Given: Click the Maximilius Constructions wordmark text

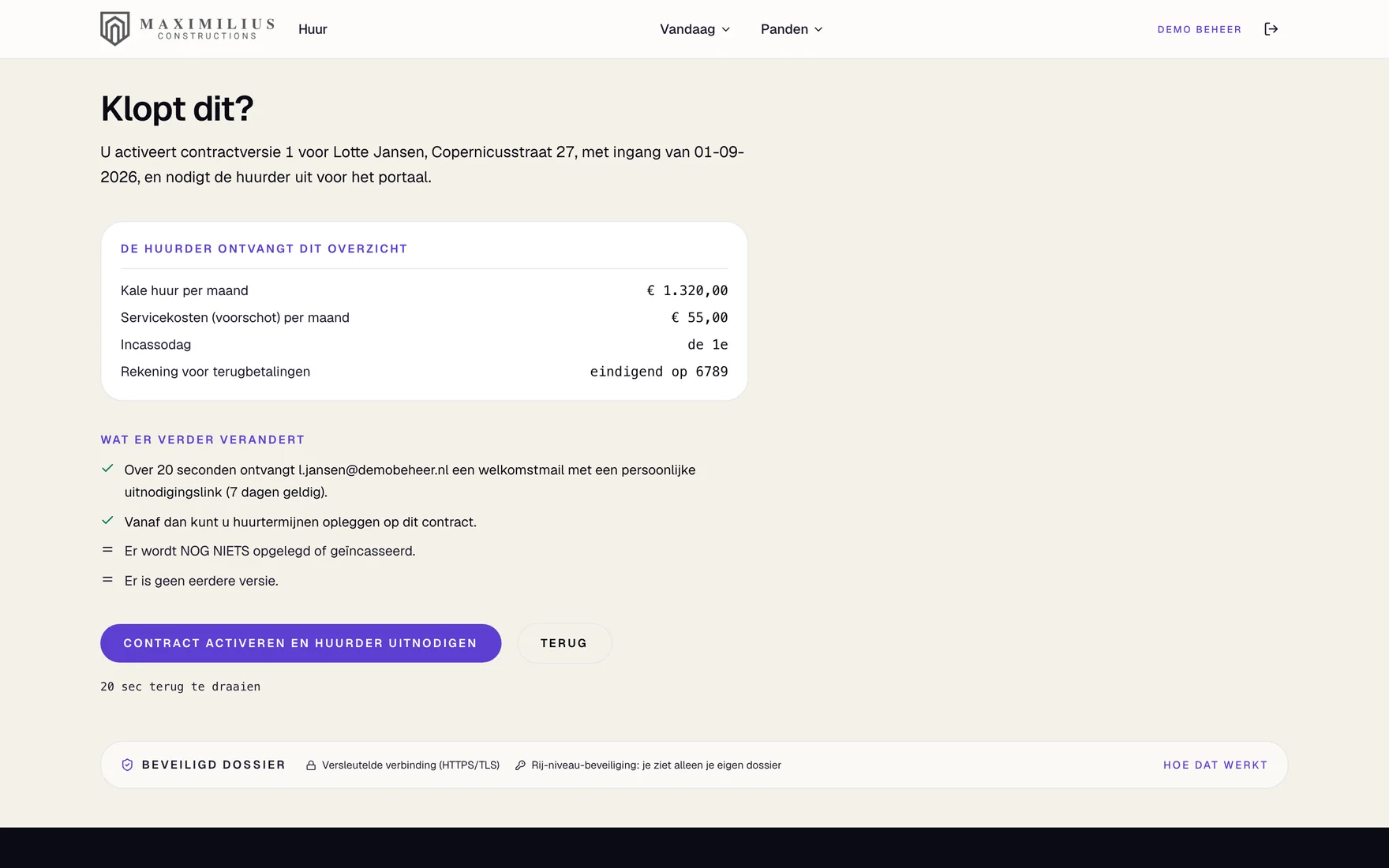Looking at the screenshot, I should 208,29.
